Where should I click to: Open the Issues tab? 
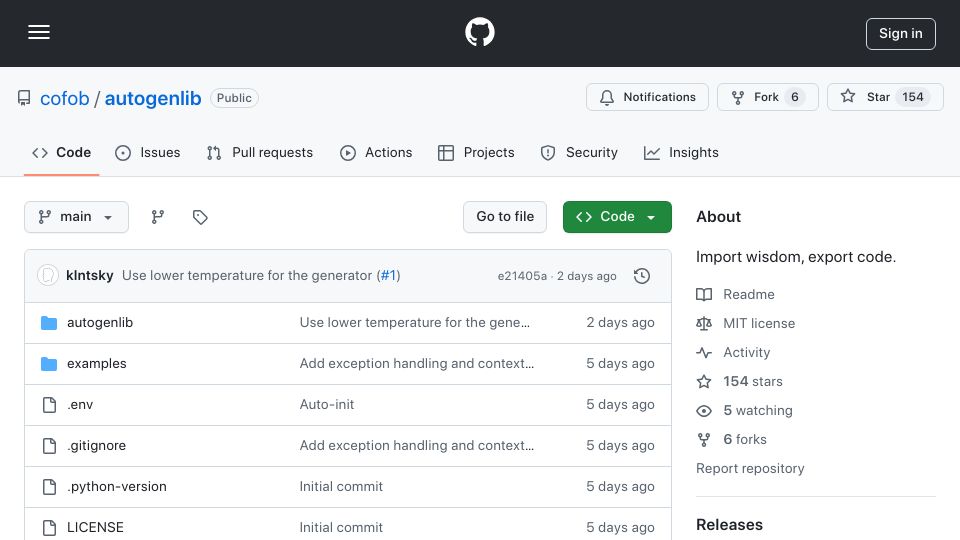click(x=148, y=152)
